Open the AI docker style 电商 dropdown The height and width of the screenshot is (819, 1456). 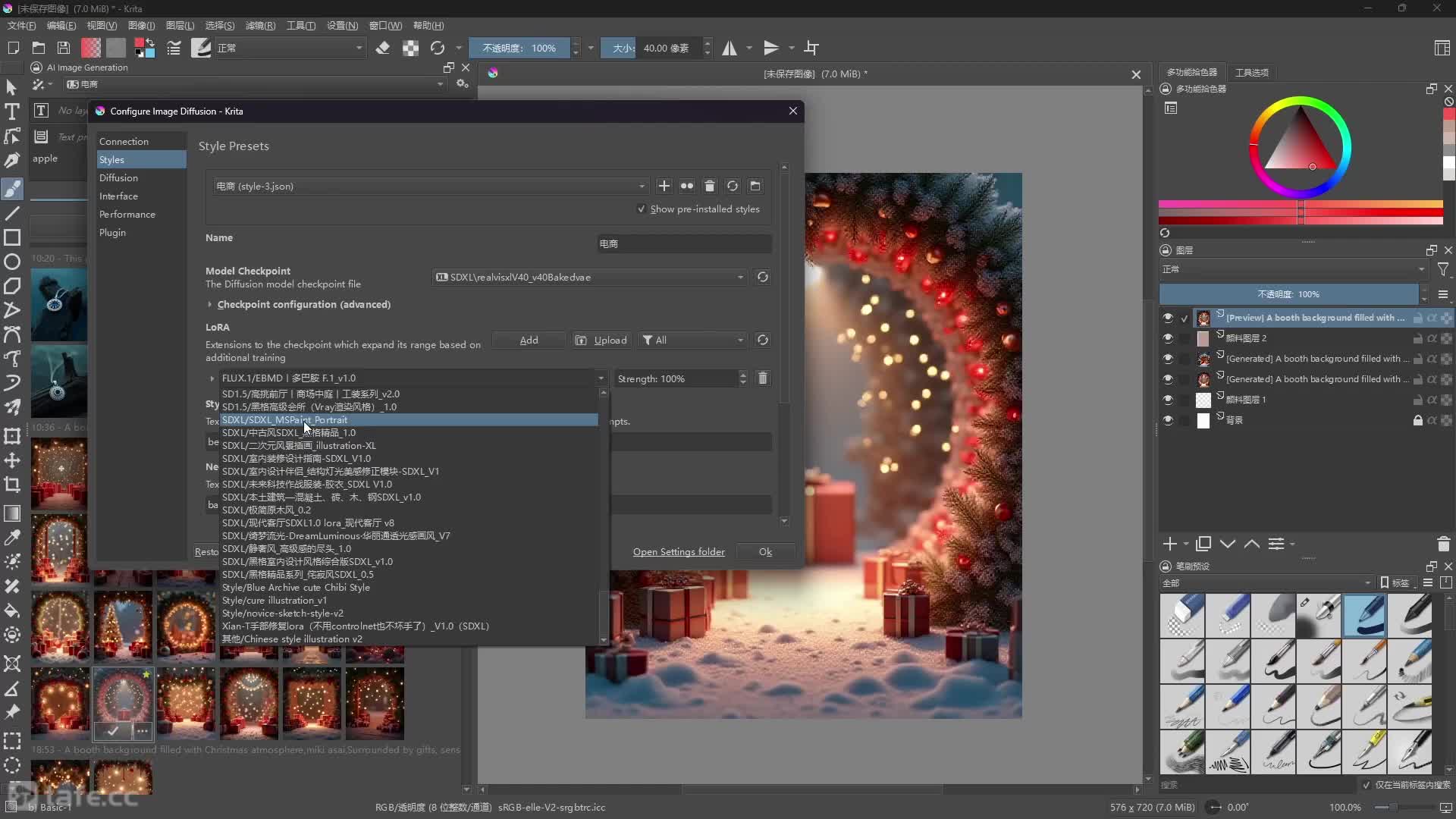[x=255, y=84]
